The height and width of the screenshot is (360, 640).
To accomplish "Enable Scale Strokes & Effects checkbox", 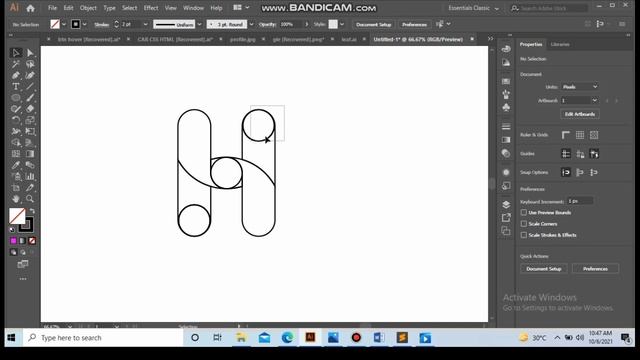I will point(524,235).
